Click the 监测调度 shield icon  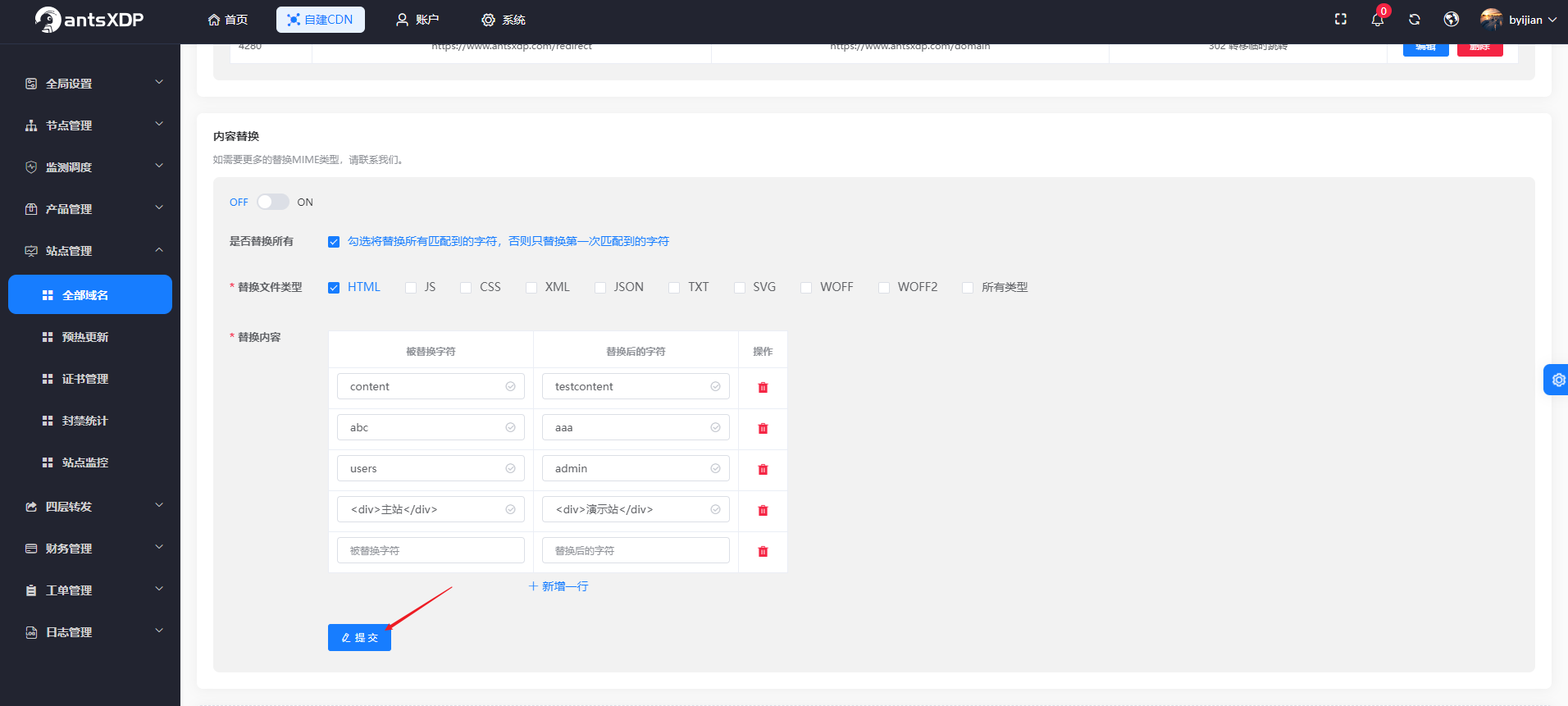tap(31, 167)
